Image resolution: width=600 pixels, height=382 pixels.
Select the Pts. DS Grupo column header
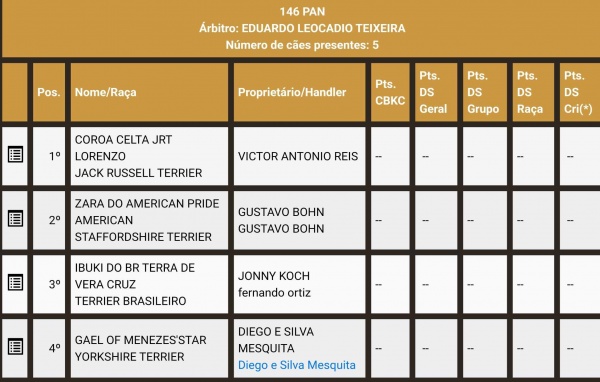point(485,92)
